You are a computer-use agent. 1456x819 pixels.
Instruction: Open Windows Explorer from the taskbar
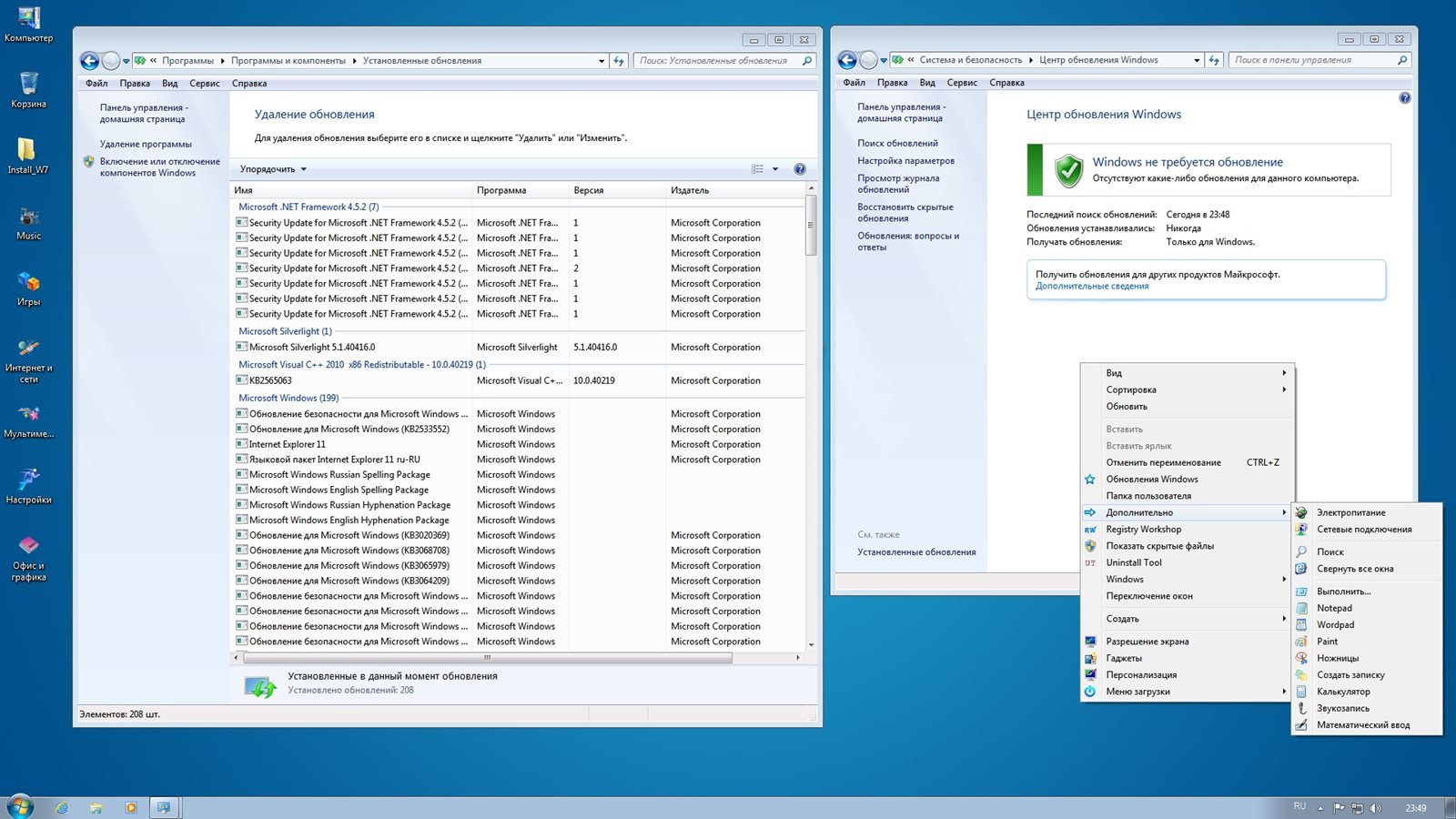tap(96, 807)
